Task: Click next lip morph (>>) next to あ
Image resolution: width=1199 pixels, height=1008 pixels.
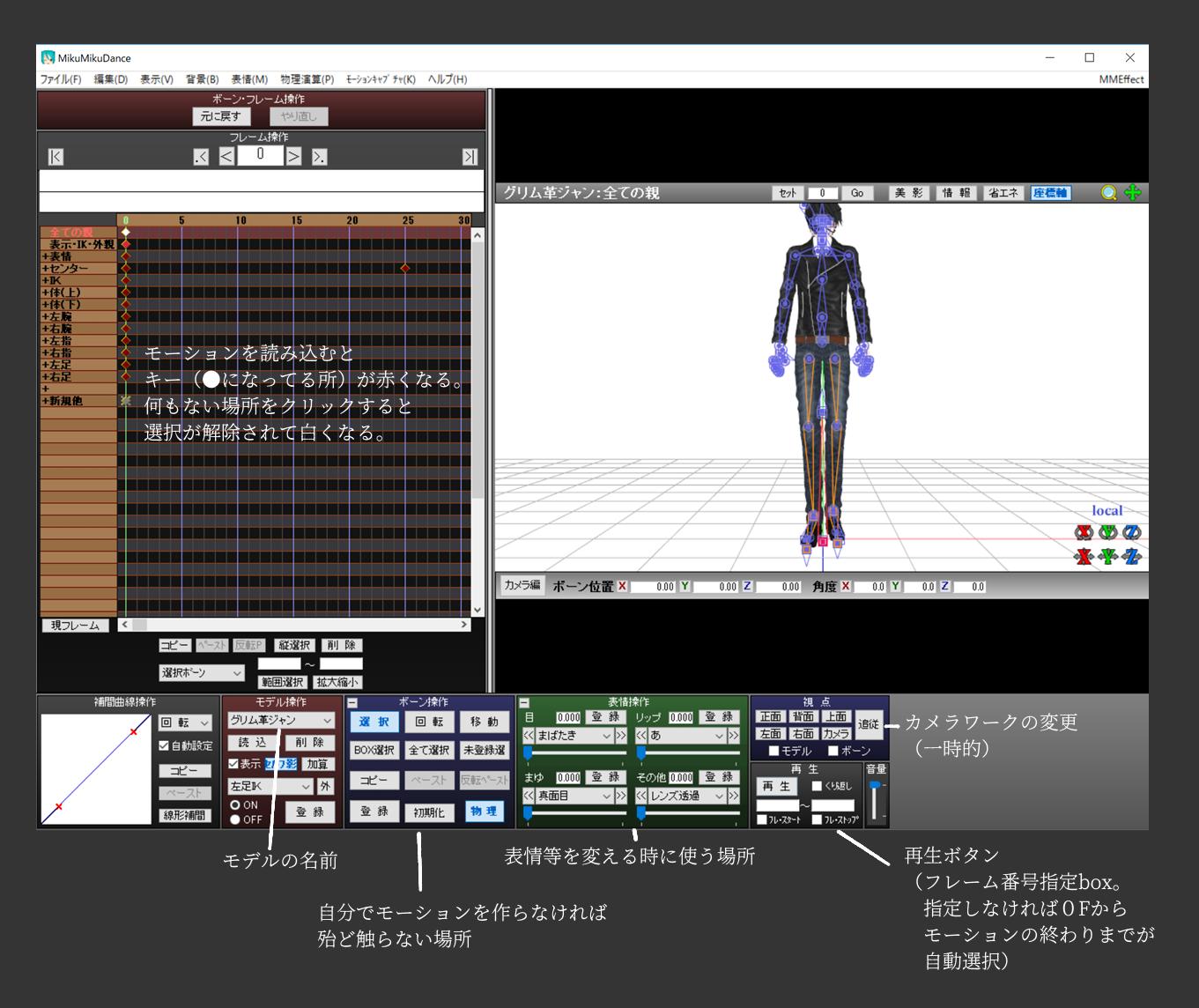Action: coord(733,736)
